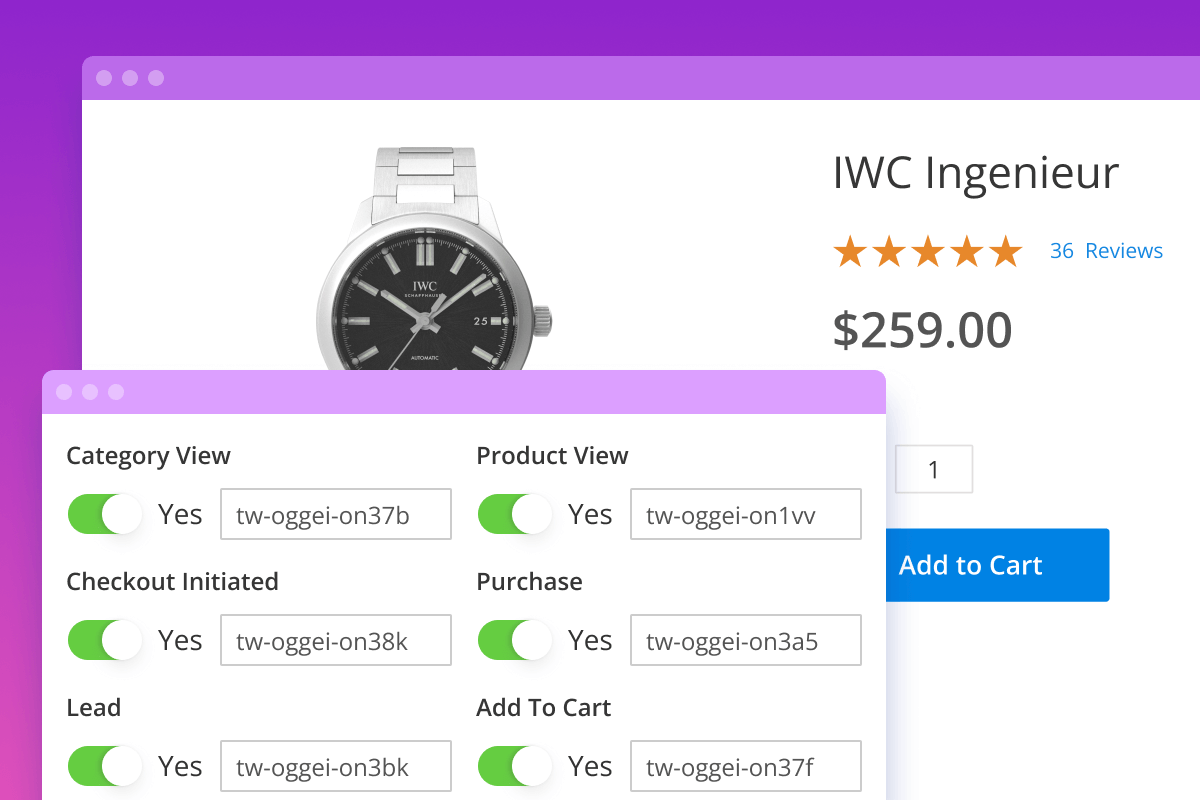This screenshot has width=1200, height=800.
Task: Click the fifth star to rate product
Action: tap(1004, 251)
